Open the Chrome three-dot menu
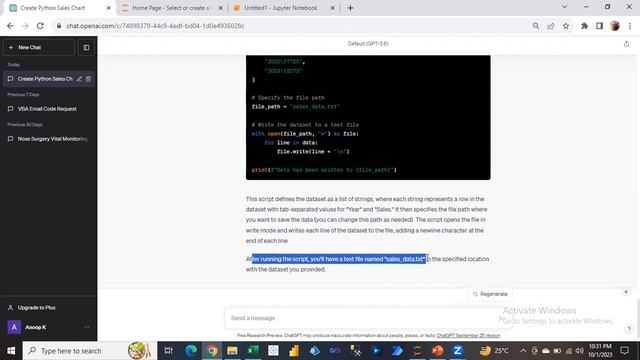This screenshot has width=640, height=360. 630,26
